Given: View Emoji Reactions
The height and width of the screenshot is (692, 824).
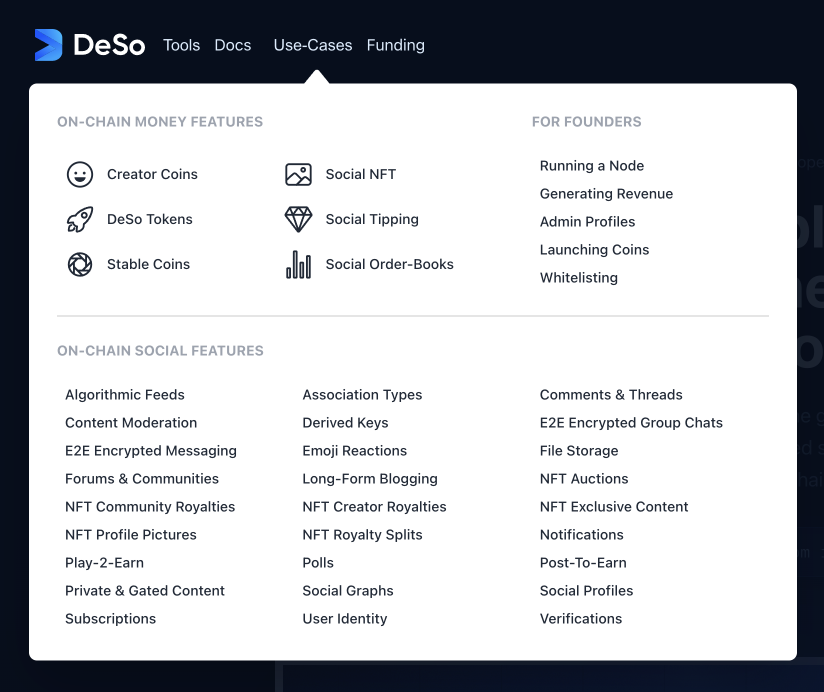Looking at the screenshot, I should coord(355,451).
